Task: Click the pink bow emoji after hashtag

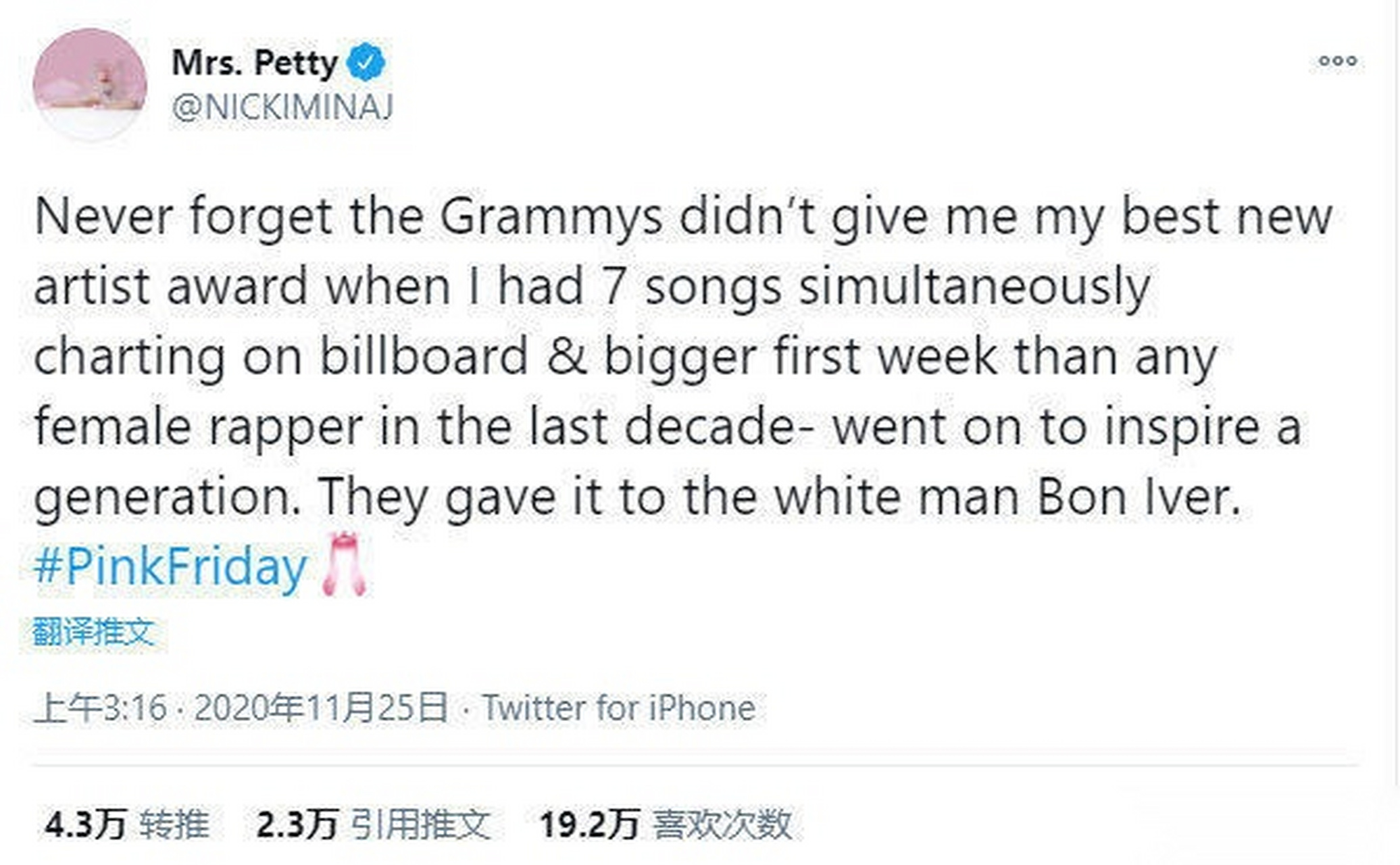Action: click(x=345, y=565)
